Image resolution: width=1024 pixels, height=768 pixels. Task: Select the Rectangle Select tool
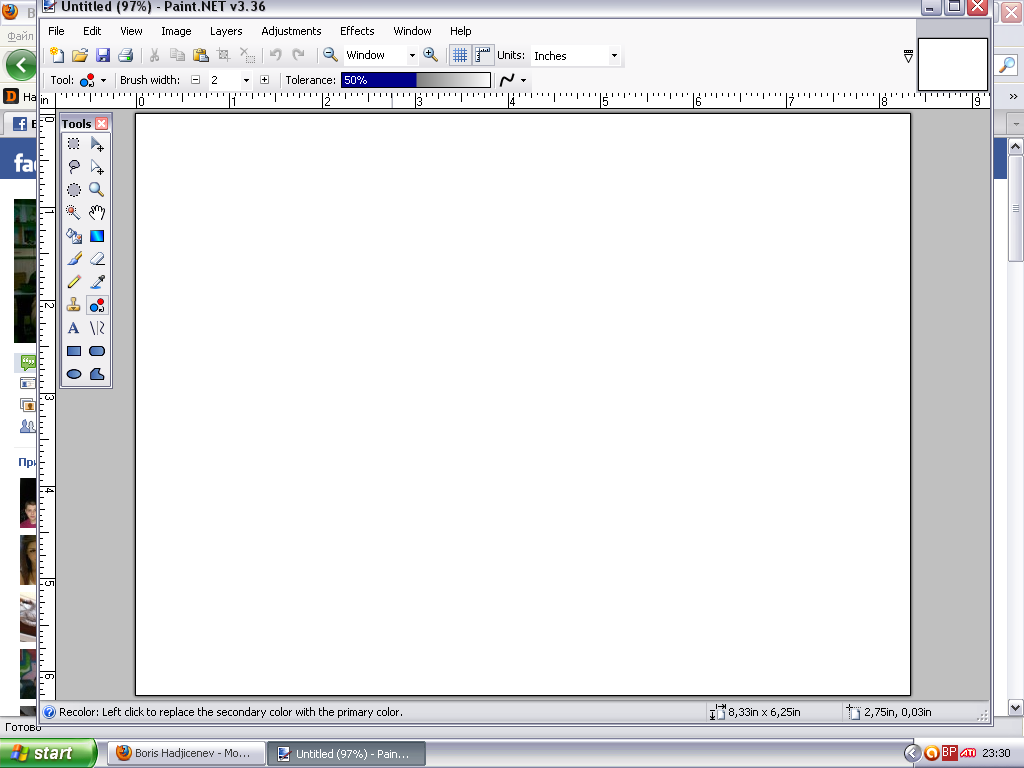click(x=74, y=144)
